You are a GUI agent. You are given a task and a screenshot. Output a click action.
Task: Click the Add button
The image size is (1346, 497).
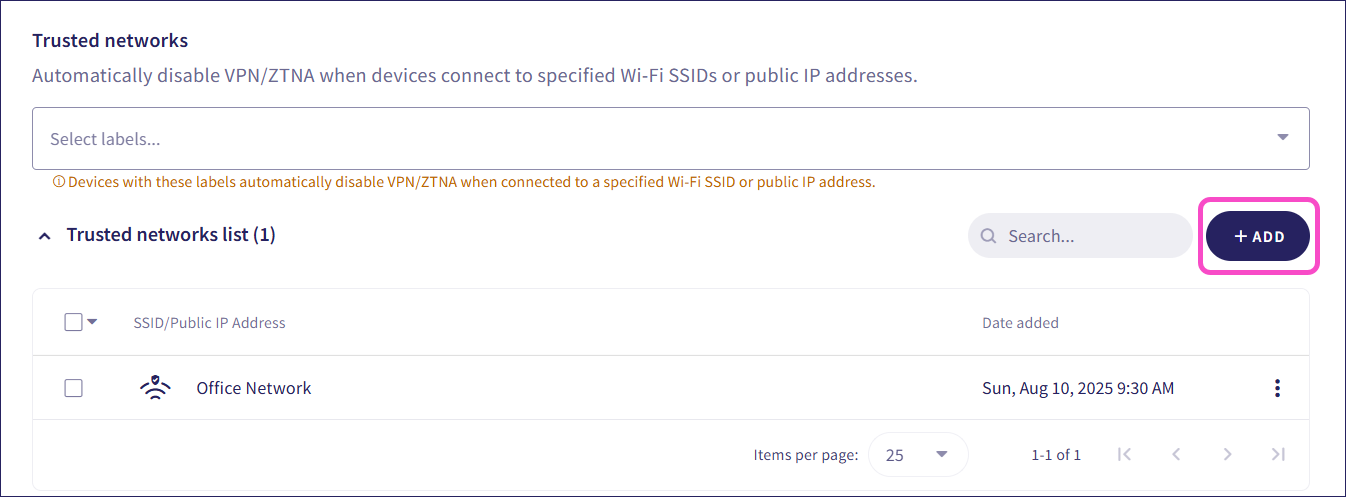pos(1258,236)
